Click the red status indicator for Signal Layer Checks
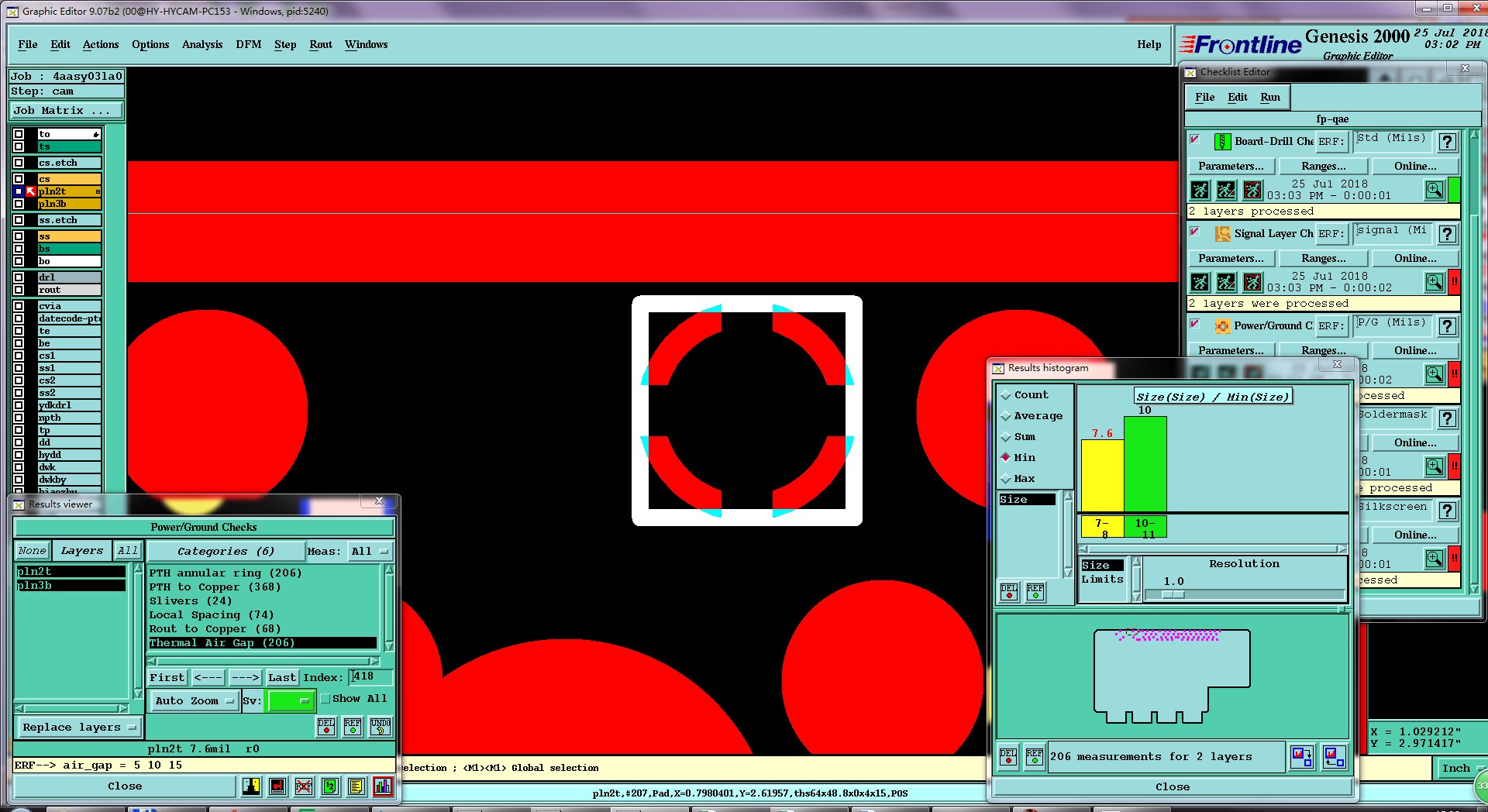The height and width of the screenshot is (812, 1488). pyautogui.click(x=1455, y=282)
